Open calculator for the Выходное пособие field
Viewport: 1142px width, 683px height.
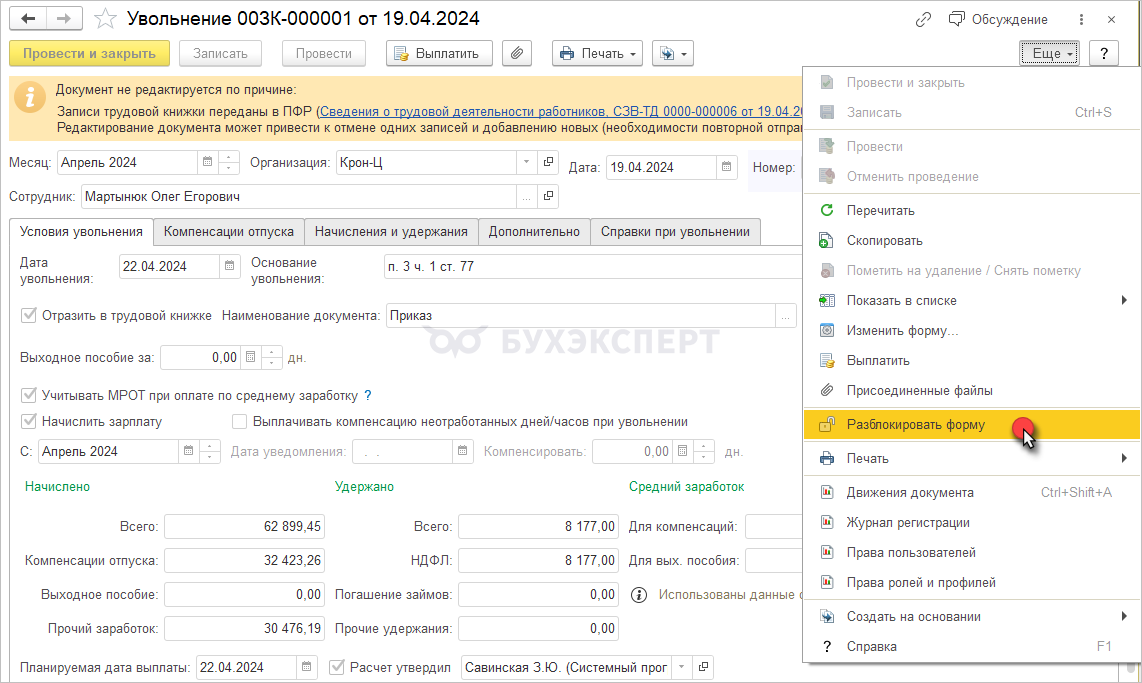click(x=250, y=357)
